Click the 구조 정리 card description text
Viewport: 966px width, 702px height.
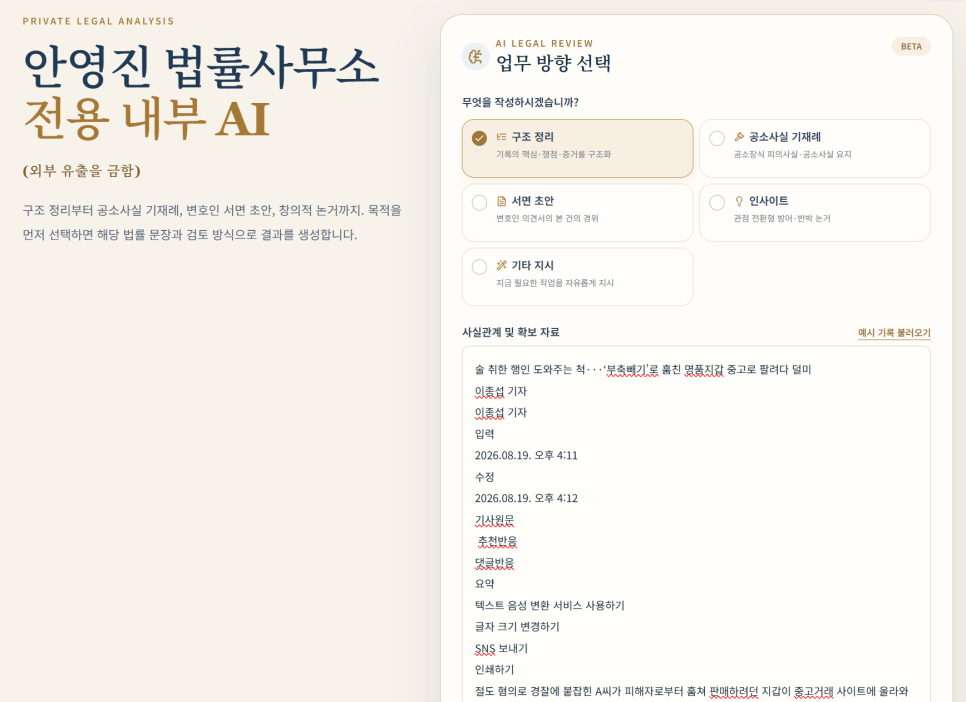point(553,154)
